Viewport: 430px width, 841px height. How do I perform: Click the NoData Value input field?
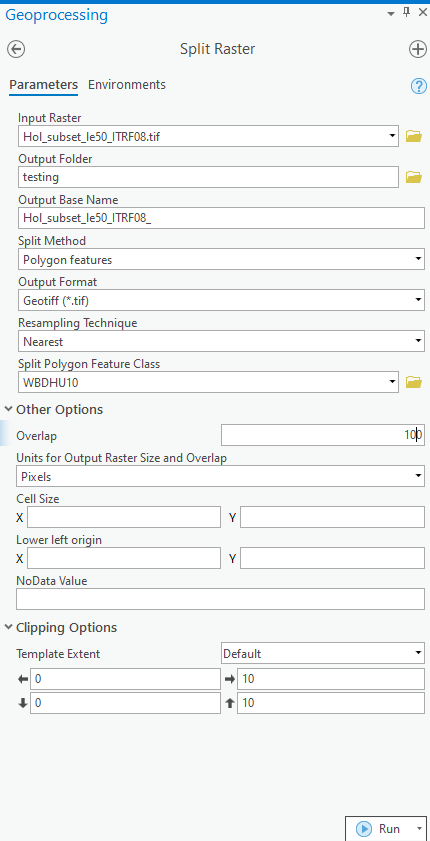pos(220,599)
